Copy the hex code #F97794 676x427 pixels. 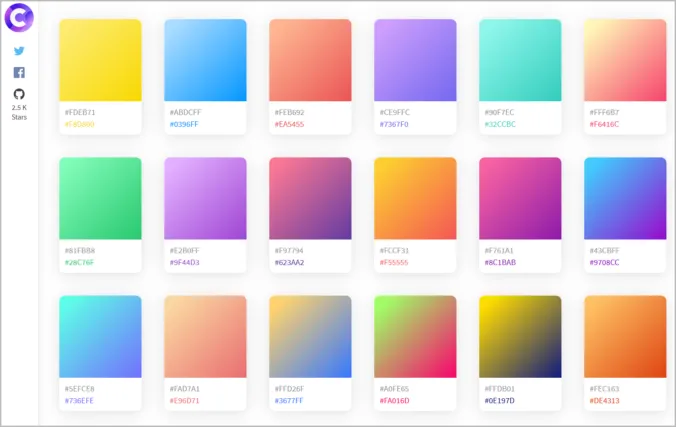[x=289, y=250]
